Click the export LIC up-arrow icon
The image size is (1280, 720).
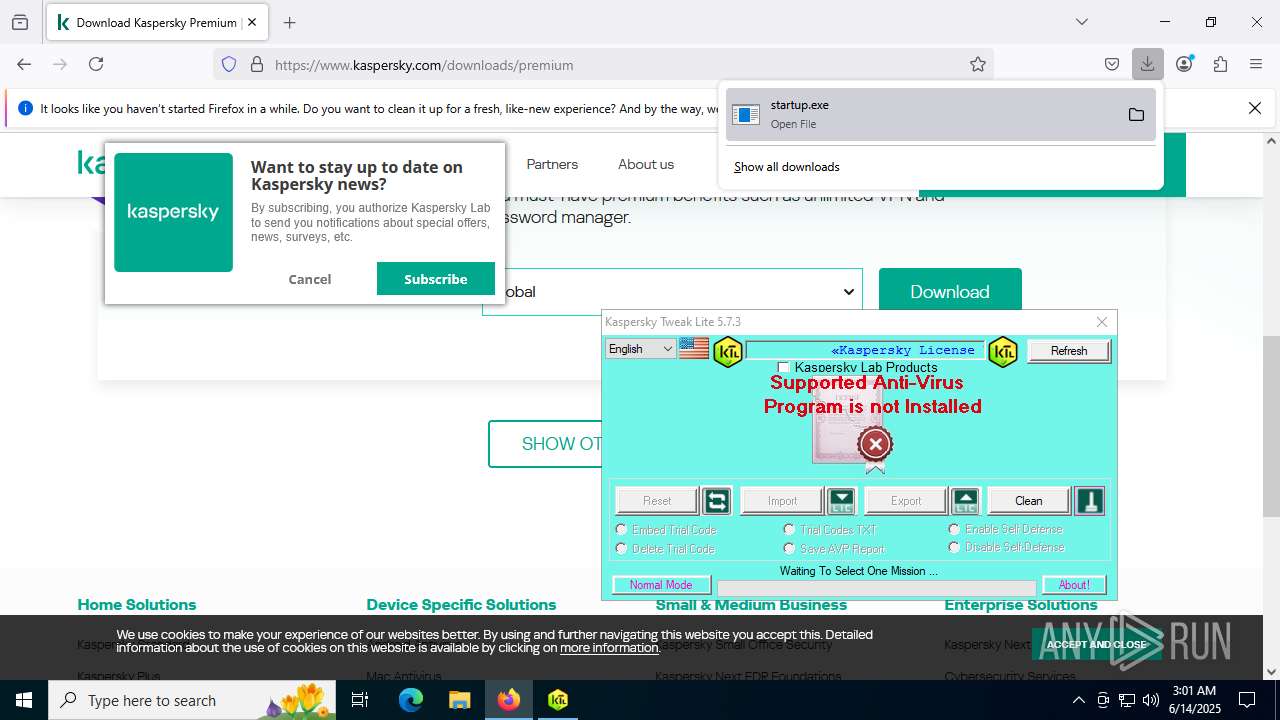[x=965, y=501]
